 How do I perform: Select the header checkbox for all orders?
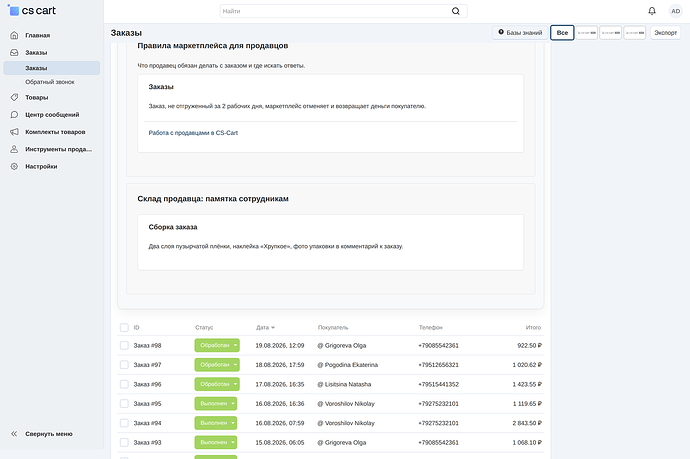click(x=124, y=327)
